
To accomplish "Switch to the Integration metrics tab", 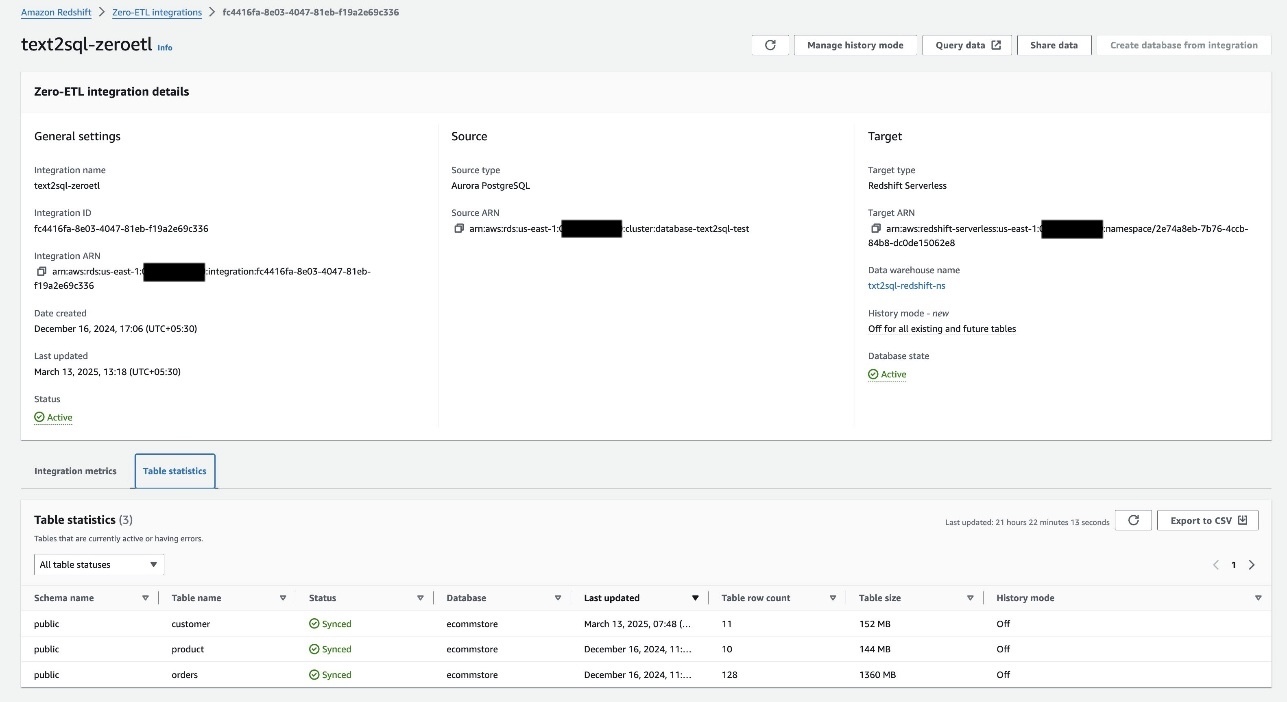I will (x=75, y=471).
